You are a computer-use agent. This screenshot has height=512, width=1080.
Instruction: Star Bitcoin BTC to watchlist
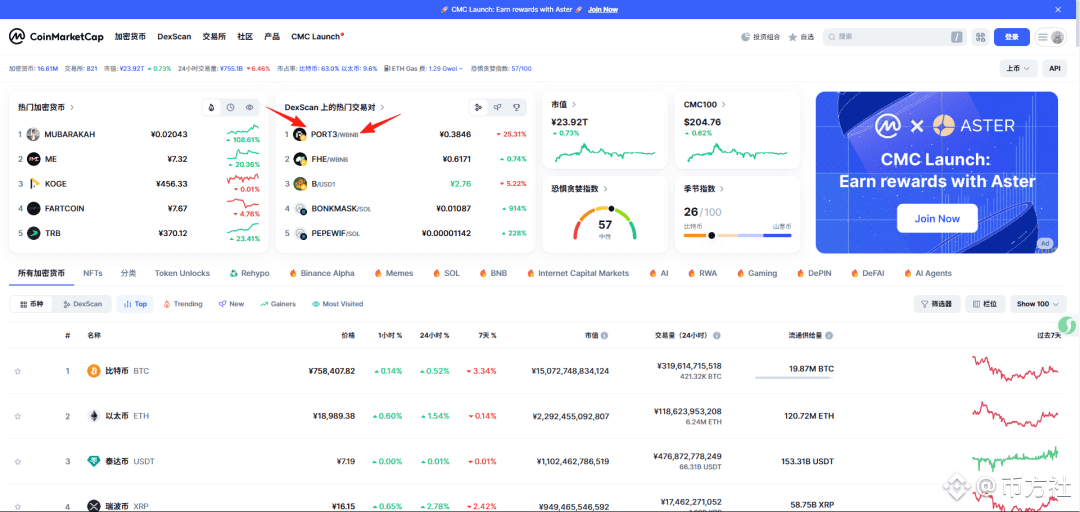pos(18,371)
